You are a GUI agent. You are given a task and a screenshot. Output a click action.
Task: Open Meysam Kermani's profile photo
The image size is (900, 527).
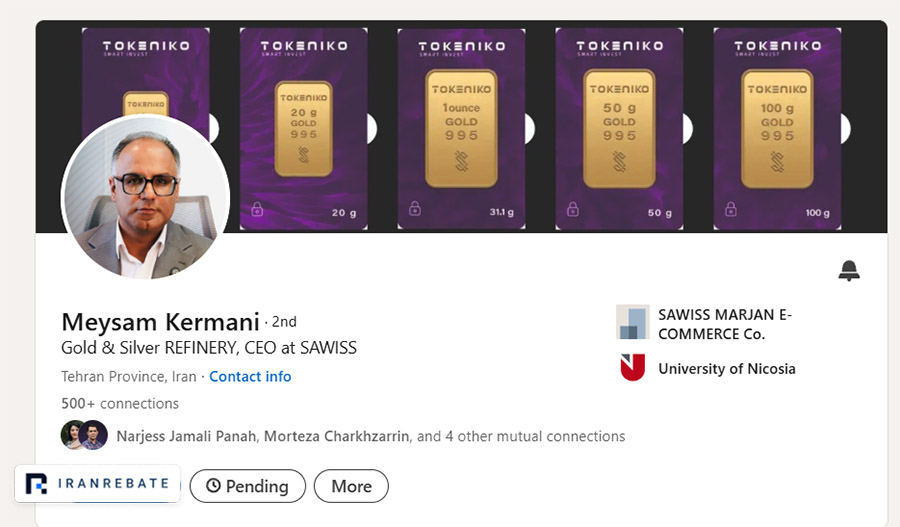pos(146,197)
